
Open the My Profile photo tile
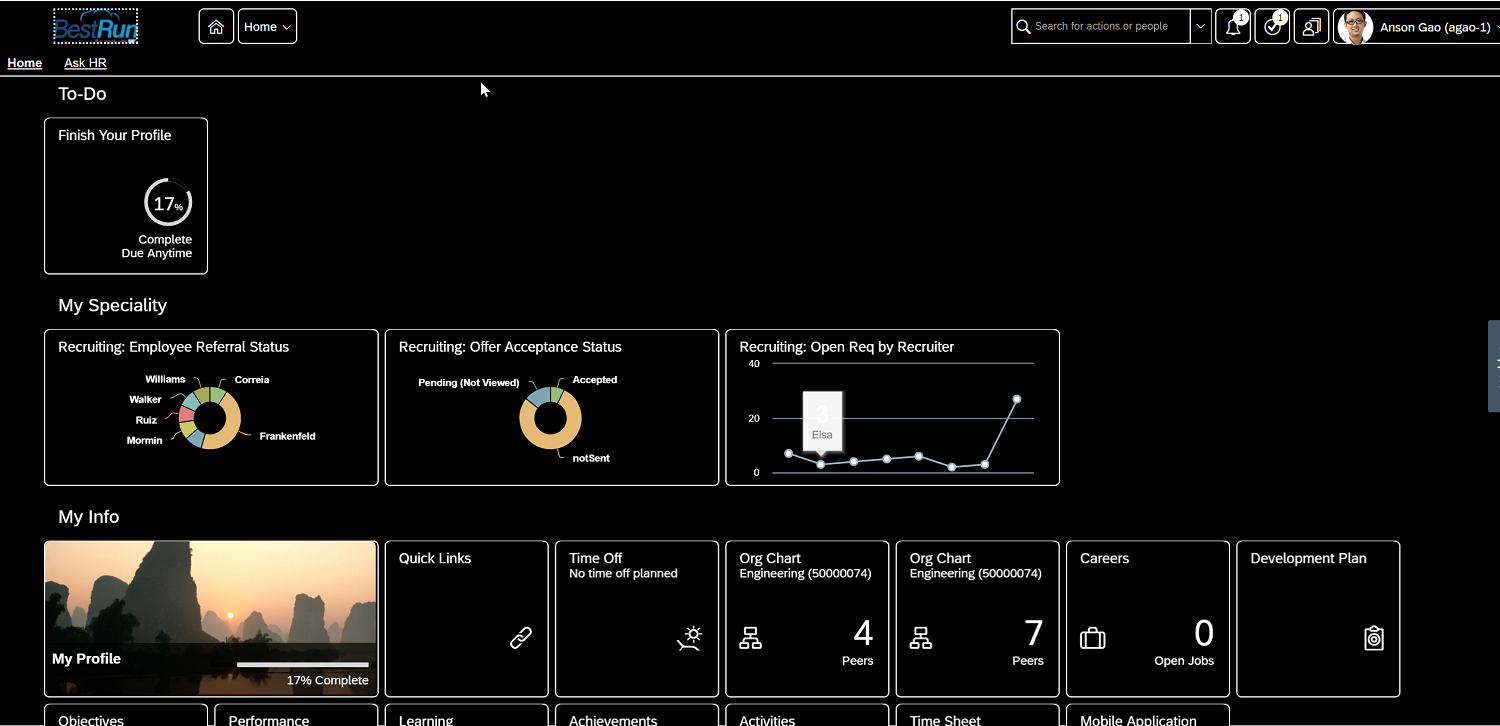pos(211,619)
